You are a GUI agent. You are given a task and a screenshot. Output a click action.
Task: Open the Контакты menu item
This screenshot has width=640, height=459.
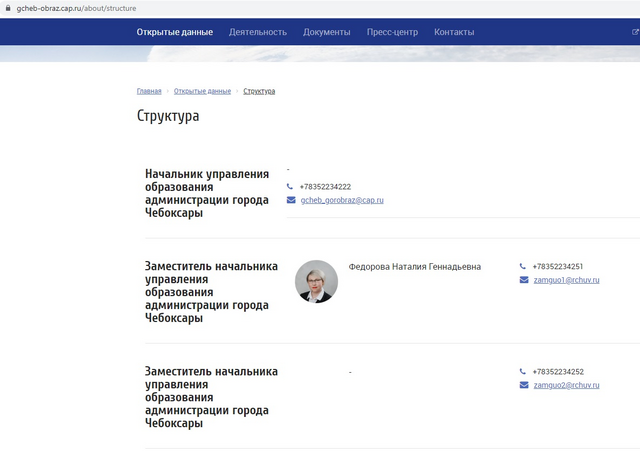tap(454, 32)
